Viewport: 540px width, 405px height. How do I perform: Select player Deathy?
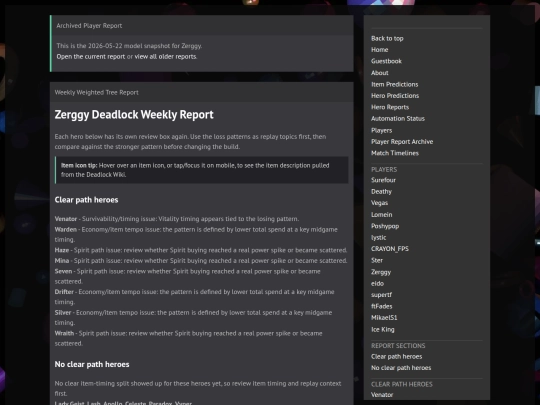[381, 192]
